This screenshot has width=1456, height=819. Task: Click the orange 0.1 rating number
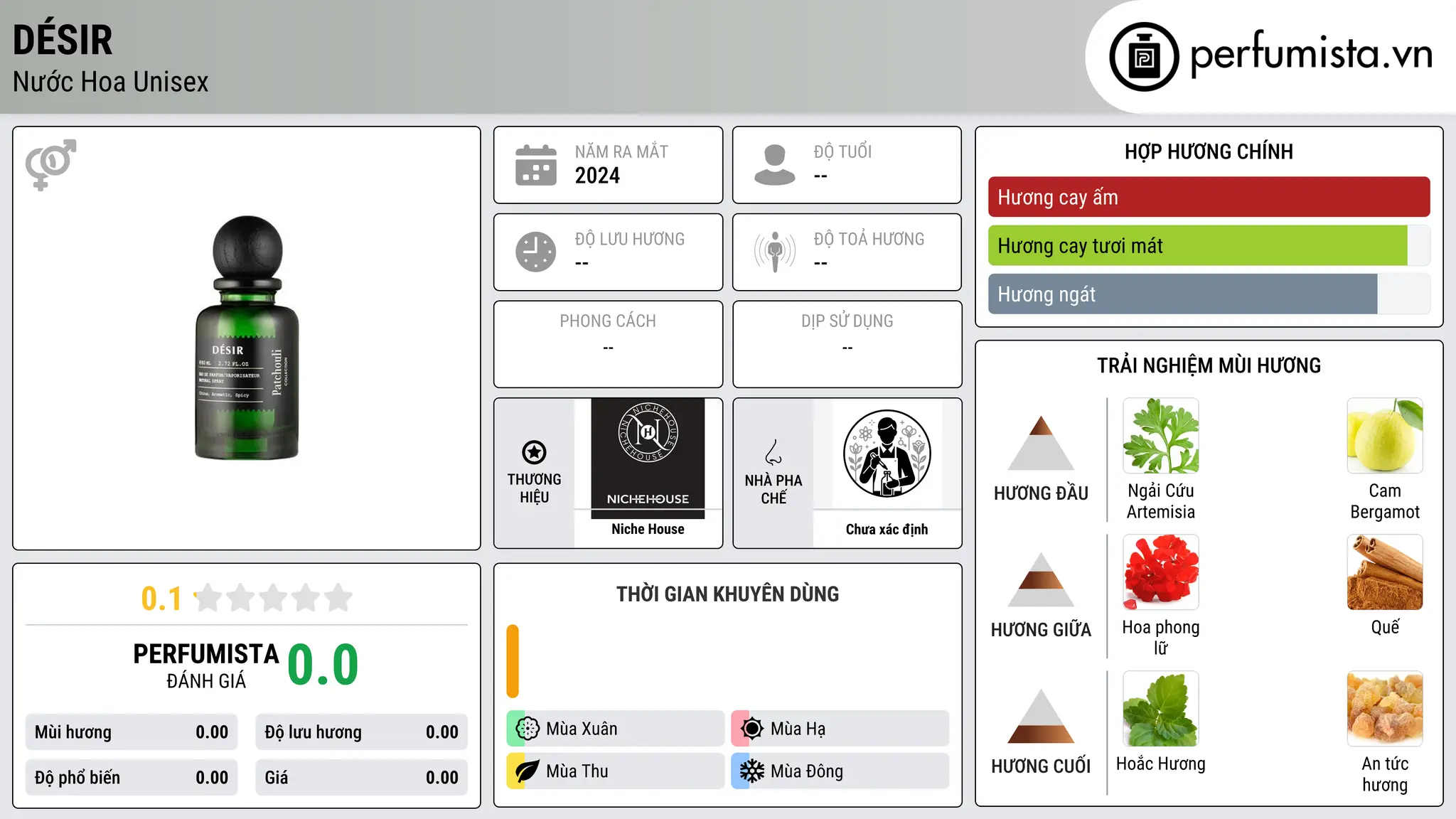click(161, 599)
